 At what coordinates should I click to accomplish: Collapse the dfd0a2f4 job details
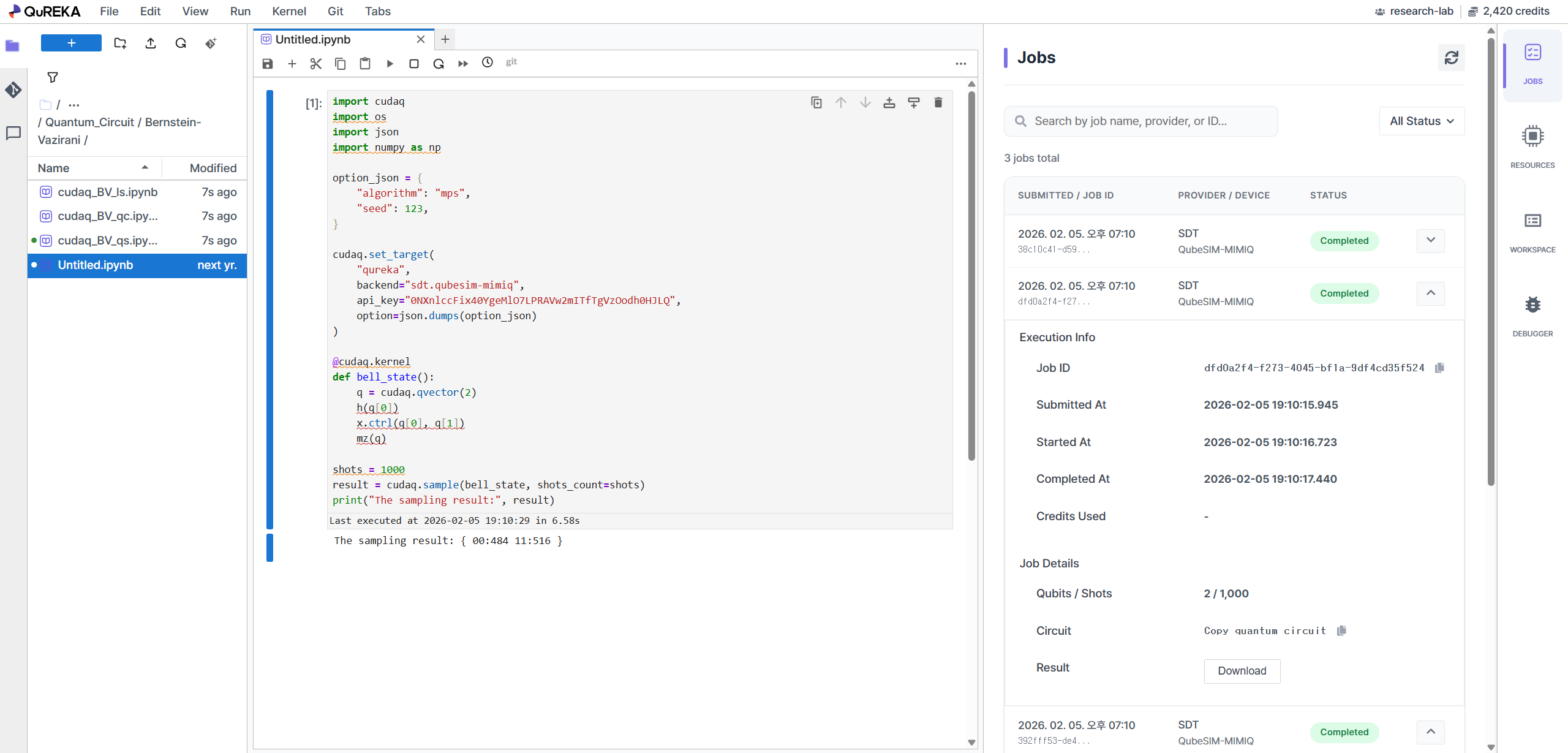(1430, 293)
